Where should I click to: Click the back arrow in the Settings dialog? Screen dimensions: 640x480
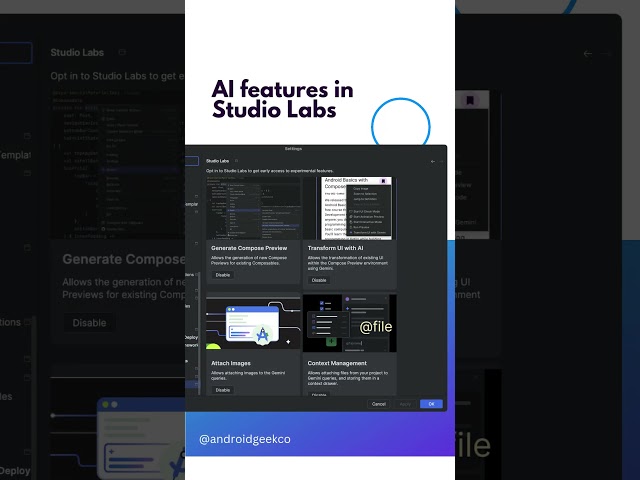coord(433,161)
